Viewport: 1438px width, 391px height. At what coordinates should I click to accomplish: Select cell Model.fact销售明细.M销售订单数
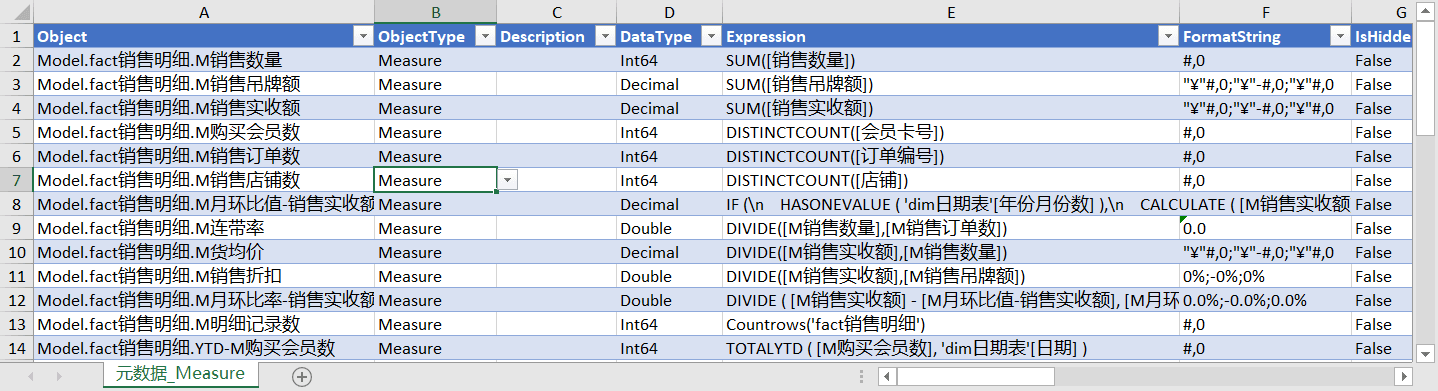[x=204, y=156]
